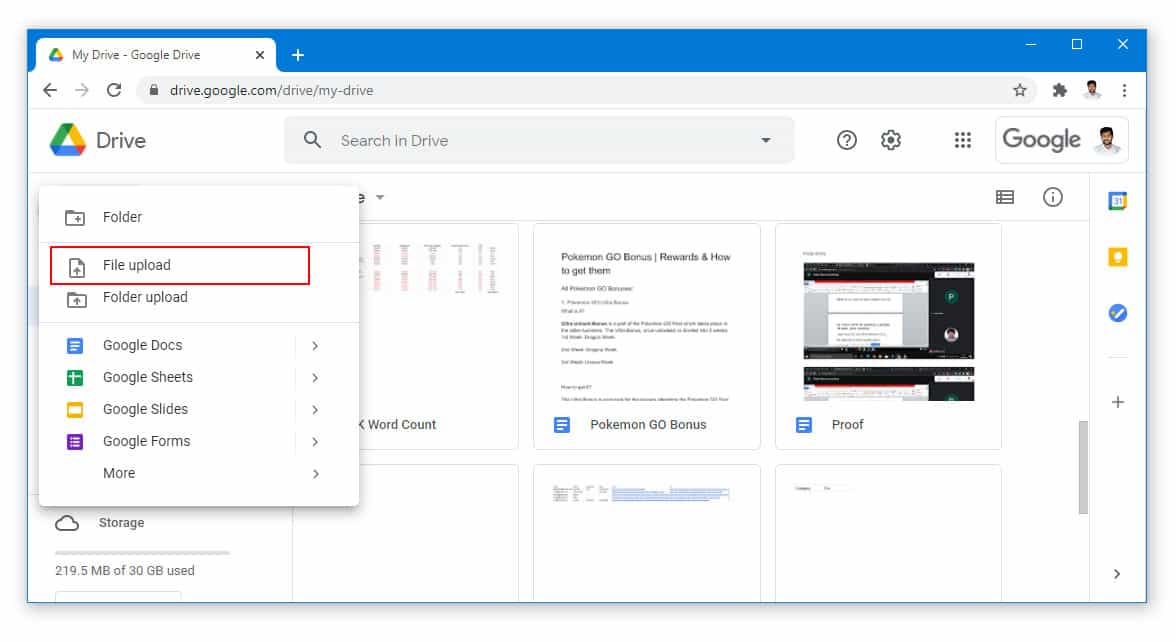Open the Help question mark icon

[x=846, y=140]
